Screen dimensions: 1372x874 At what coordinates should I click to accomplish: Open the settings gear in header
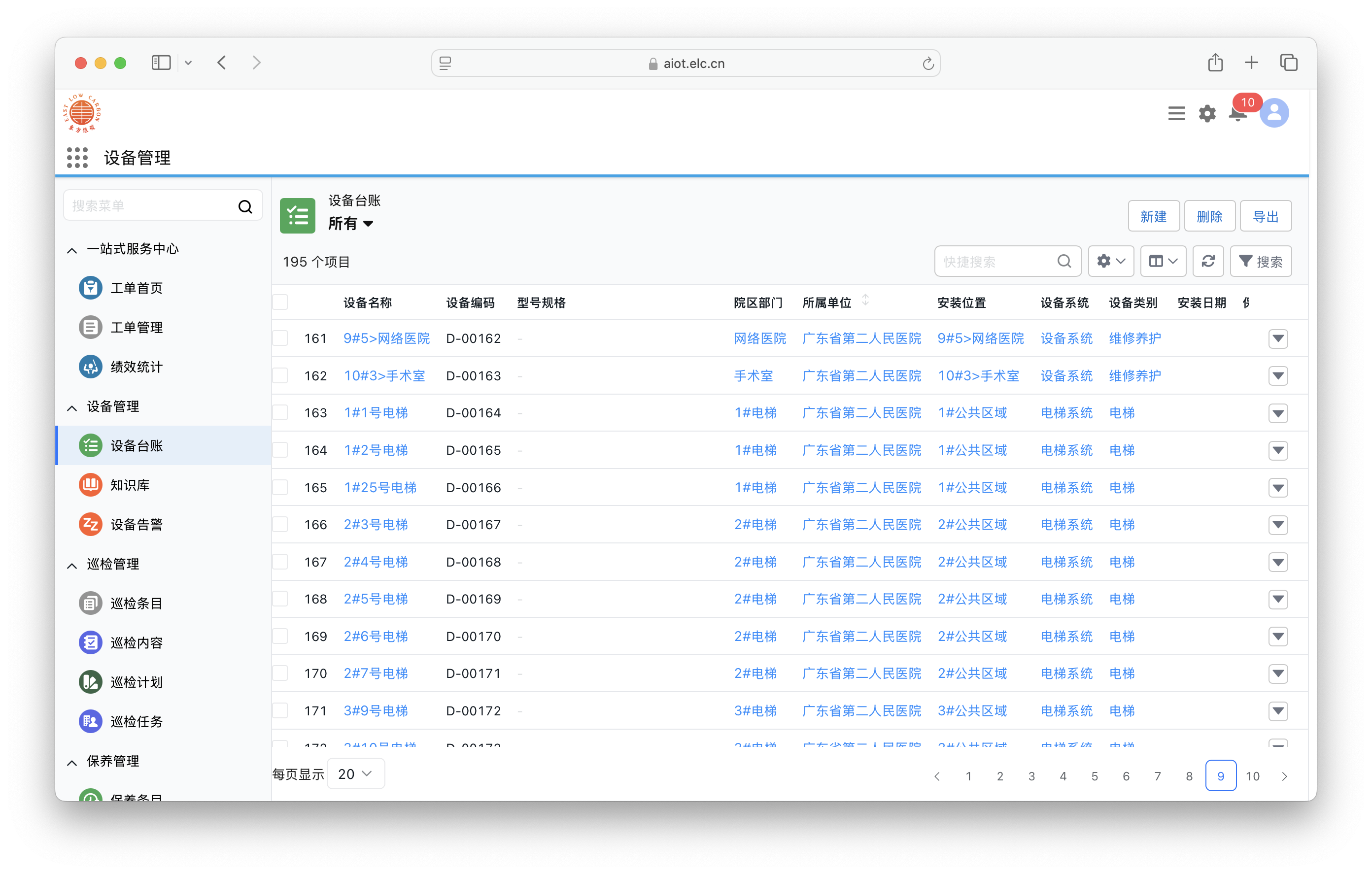point(1207,113)
